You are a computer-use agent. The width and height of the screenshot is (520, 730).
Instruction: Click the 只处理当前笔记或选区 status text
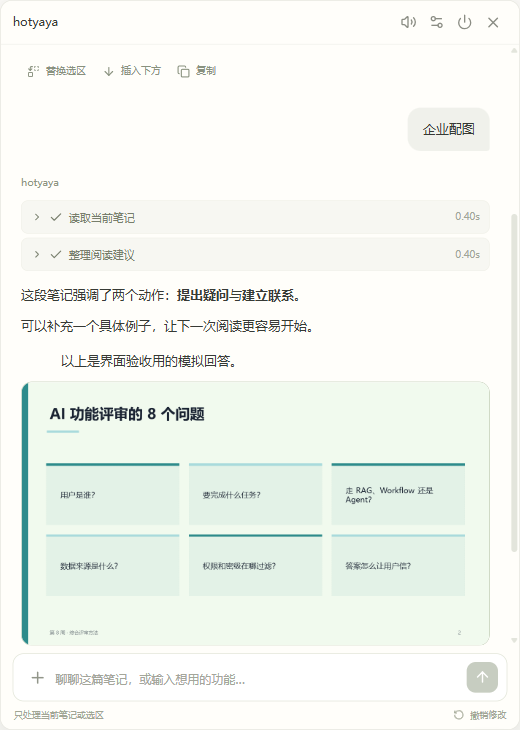(59, 715)
